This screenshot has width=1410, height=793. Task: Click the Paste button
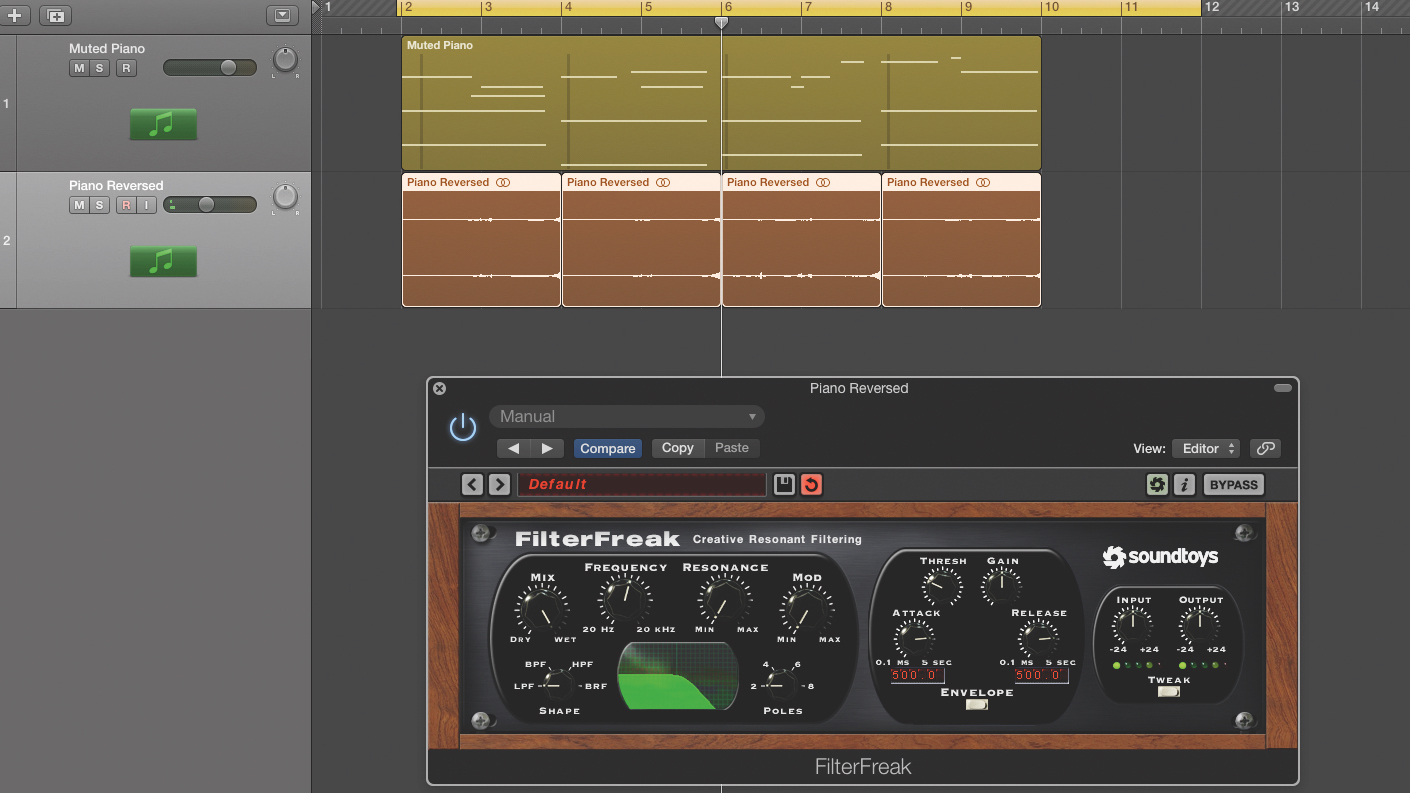pyautogui.click(x=732, y=448)
